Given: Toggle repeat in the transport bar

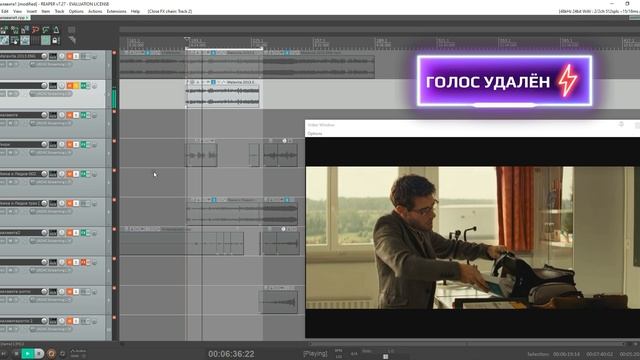Looking at the screenshot, I should click(x=62, y=353).
